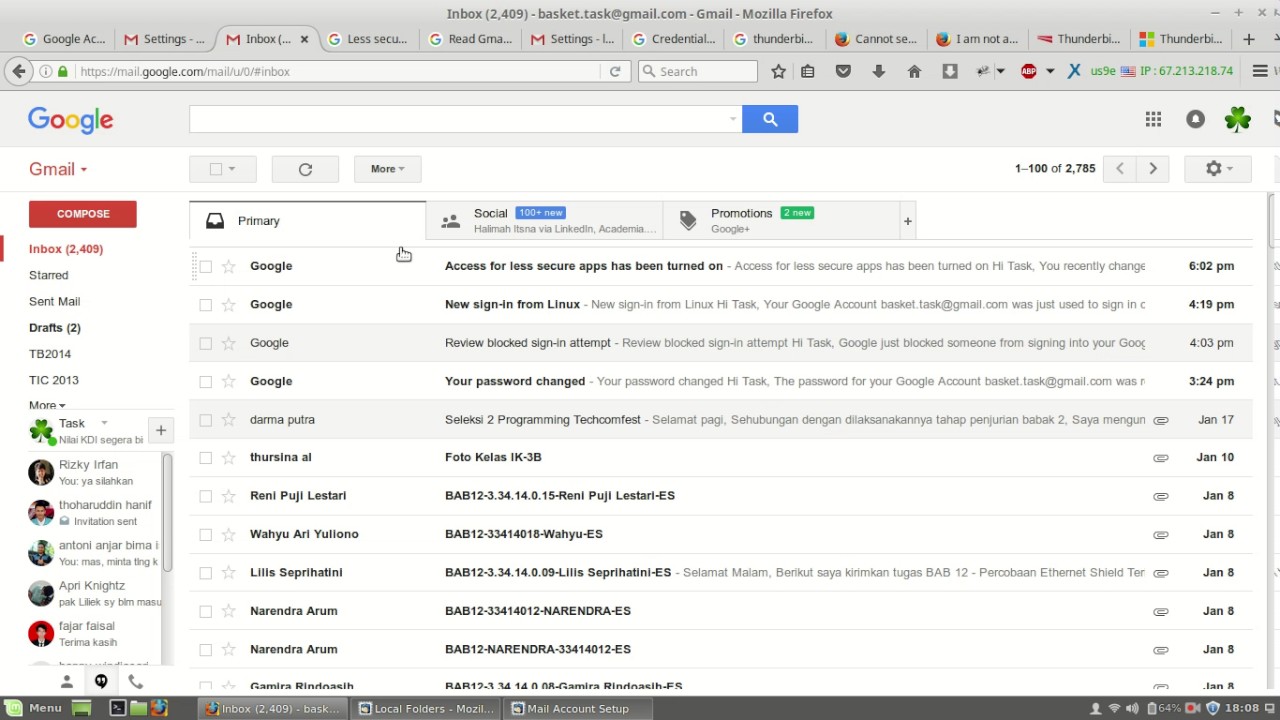Open dropdown arrow next to ABP icon
The height and width of the screenshot is (720, 1280).
(1049, 71)
